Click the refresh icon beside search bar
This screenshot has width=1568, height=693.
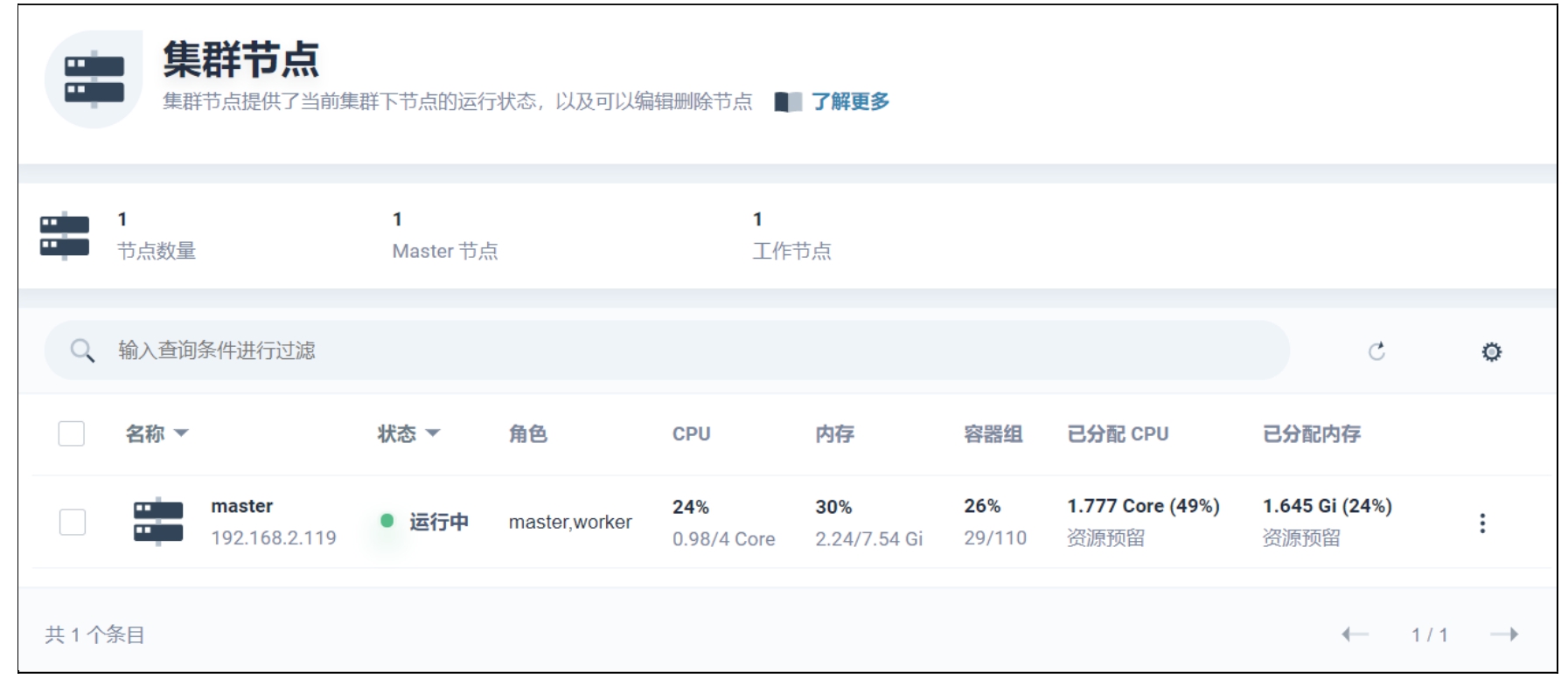pos(1376,351)
